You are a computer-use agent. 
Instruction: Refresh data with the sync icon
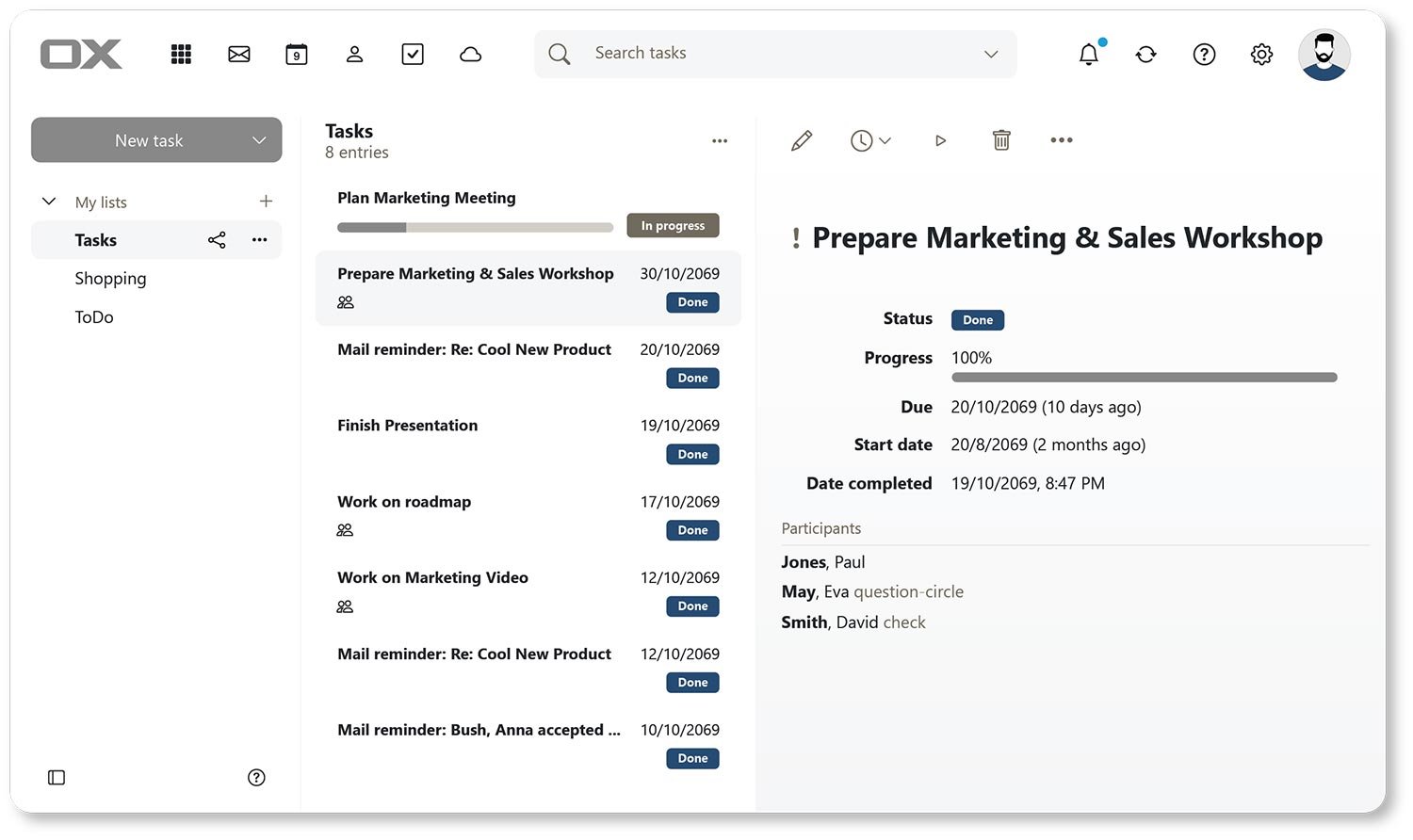click(1145, 54)
